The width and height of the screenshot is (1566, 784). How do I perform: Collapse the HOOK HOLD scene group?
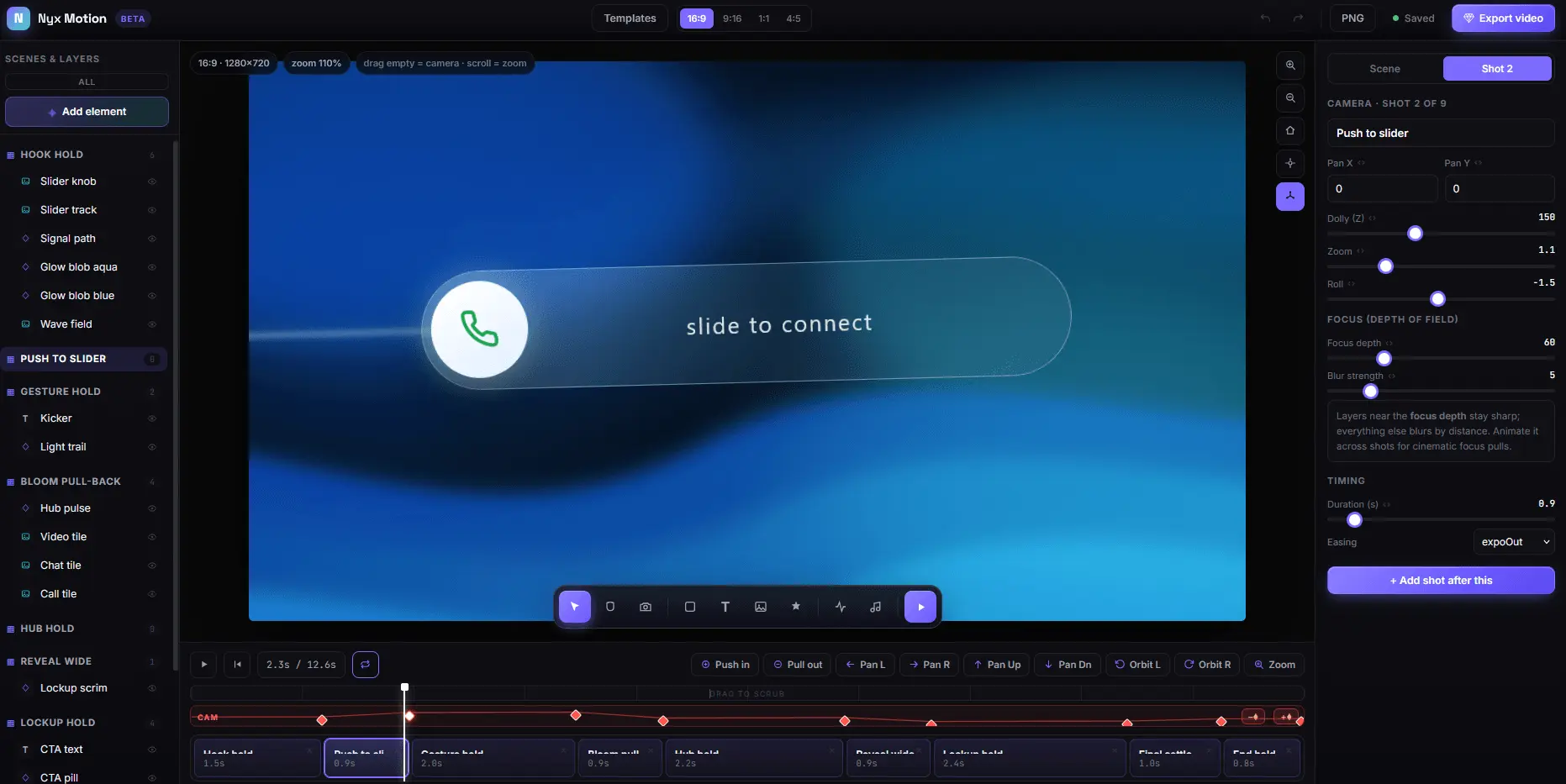(x=84, y=155)
